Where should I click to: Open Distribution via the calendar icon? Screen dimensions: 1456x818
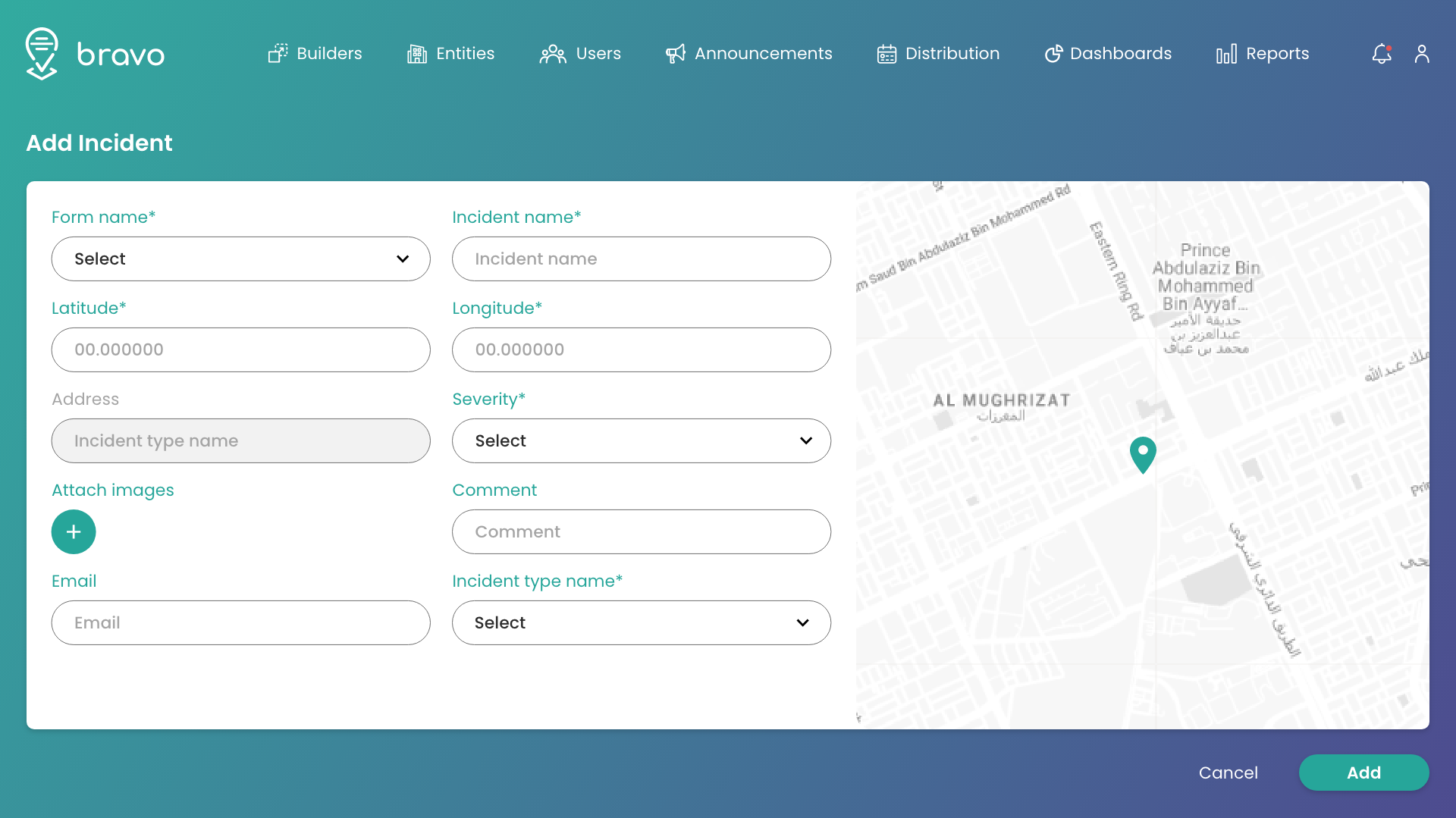pyautogui.click(x=886, y=53)
